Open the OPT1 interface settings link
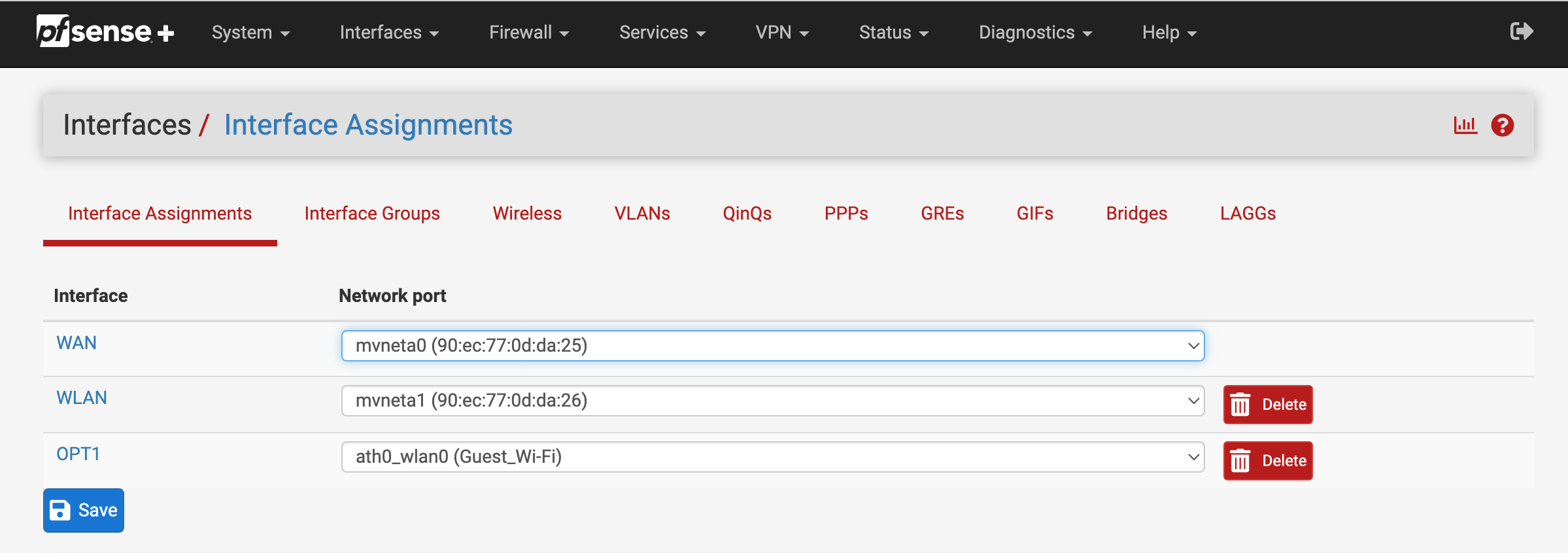This screenshot has height=553, width=1568. tap(78, 454)
